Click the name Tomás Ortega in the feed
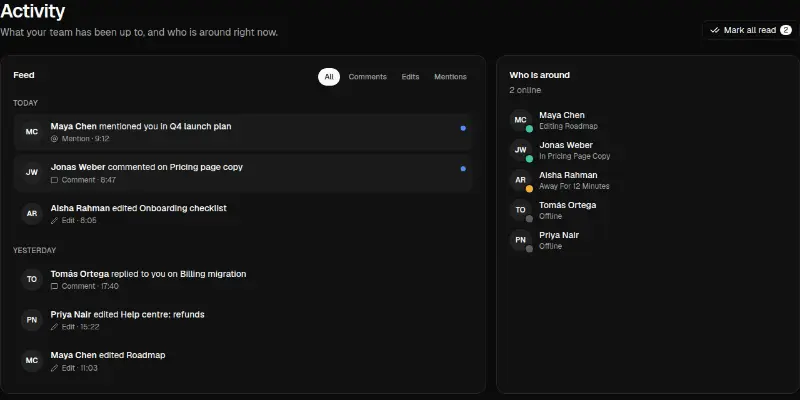 click(80, 274)
